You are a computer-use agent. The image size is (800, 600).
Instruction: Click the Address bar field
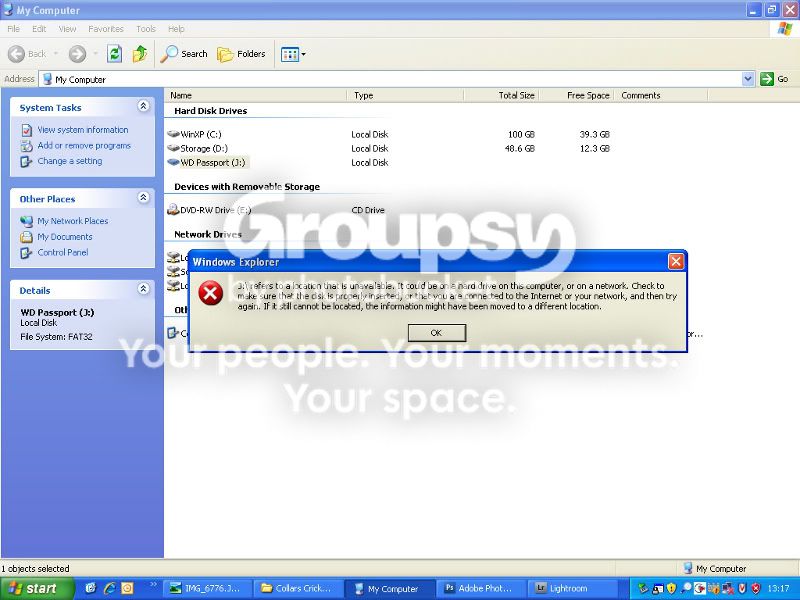(397, 79)
